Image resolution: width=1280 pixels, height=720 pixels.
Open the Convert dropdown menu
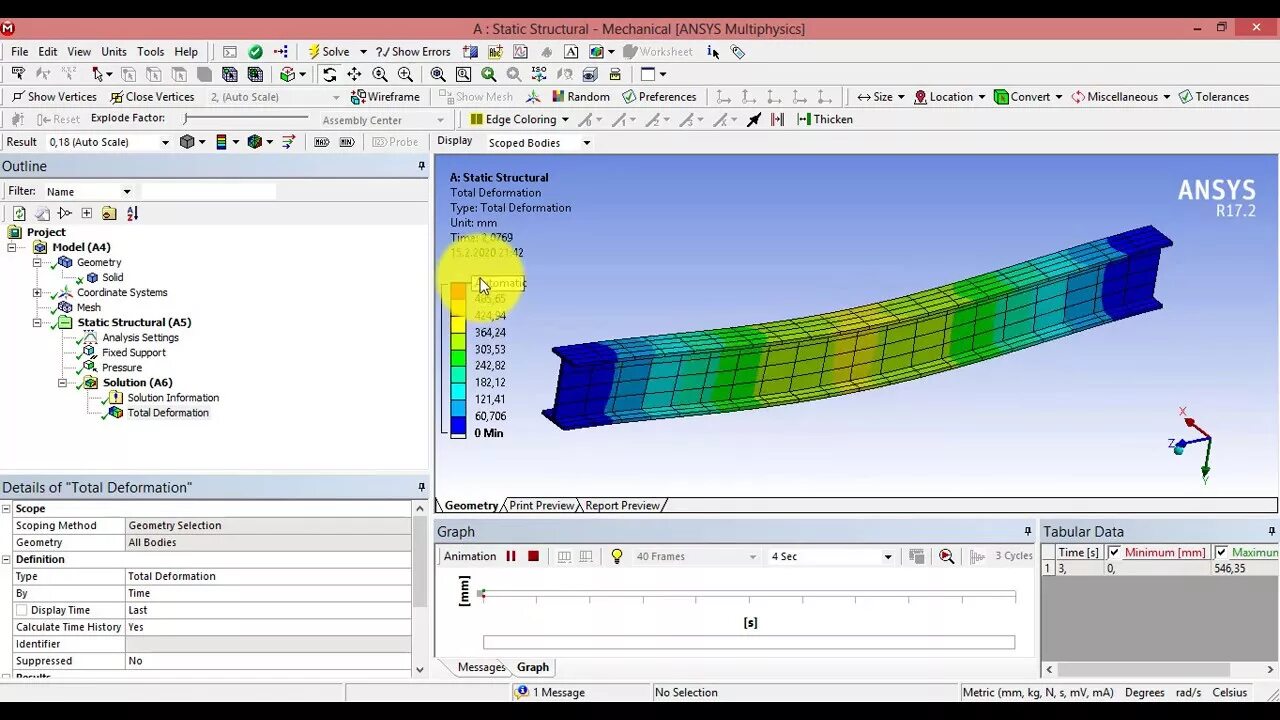pyautogui.click(x=1029, y=97)
